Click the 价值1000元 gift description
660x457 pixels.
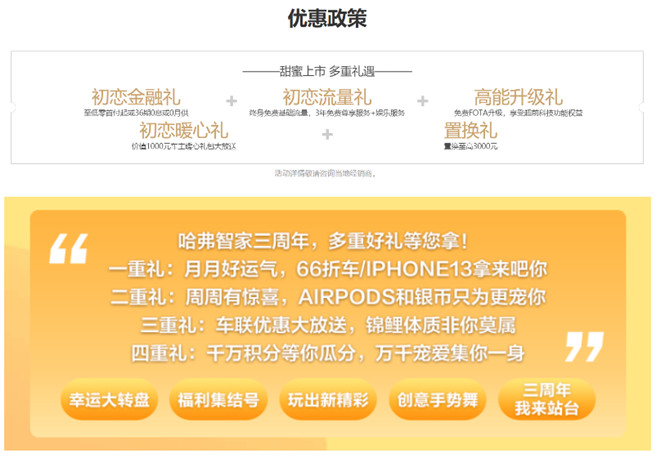point(184,146)
